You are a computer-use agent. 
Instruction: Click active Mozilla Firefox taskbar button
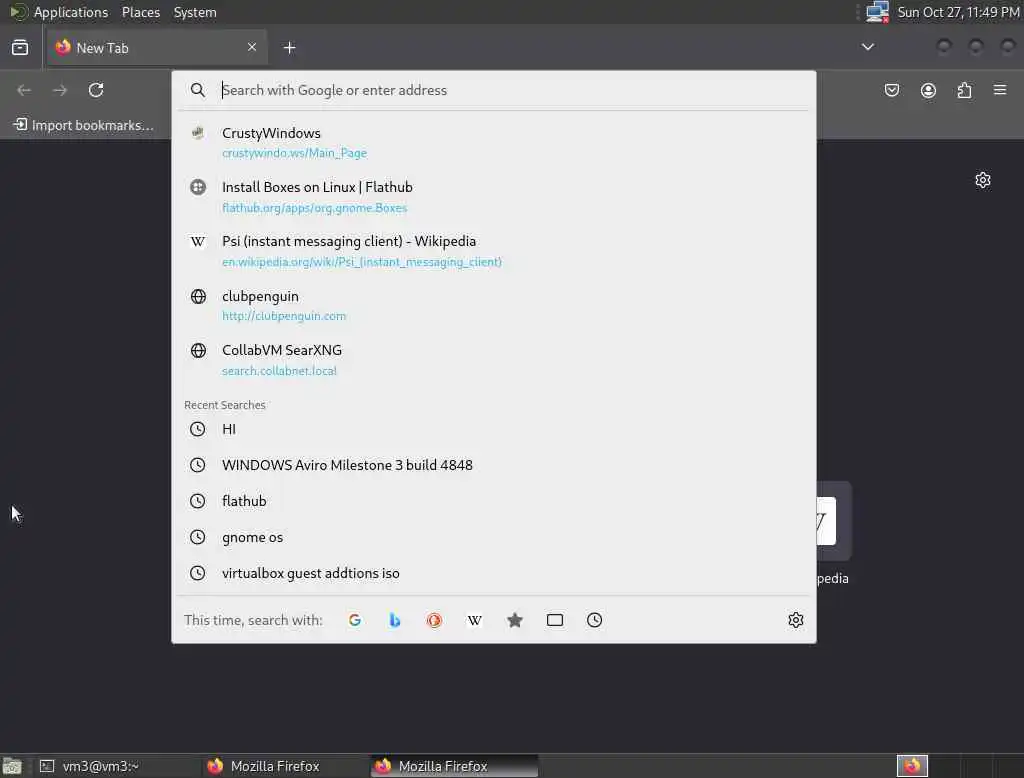455,766
